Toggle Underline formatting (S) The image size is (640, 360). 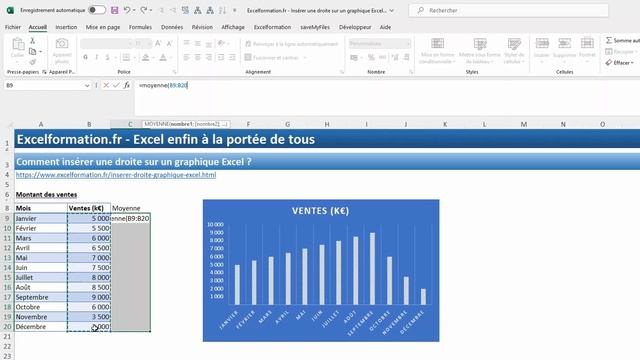[x=108, y=58]
